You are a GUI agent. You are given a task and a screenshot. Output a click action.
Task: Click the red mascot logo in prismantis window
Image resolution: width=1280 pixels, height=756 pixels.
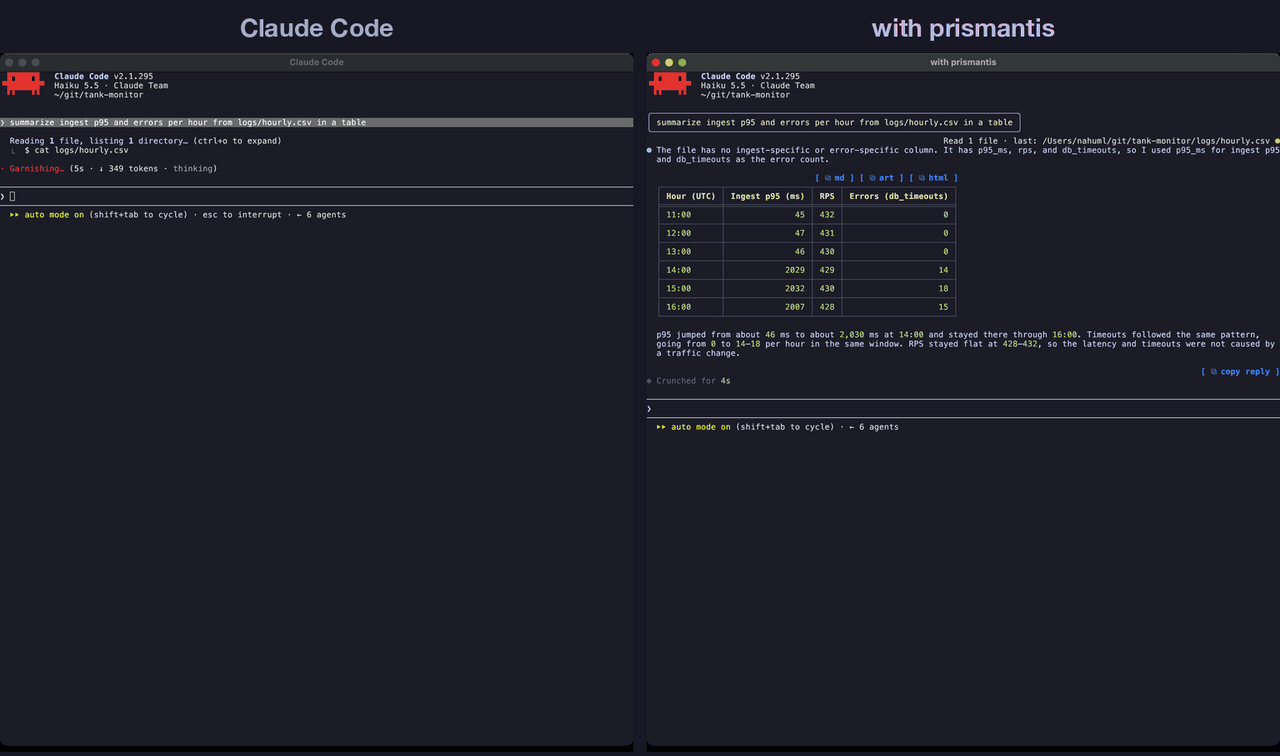pos(670,84)
